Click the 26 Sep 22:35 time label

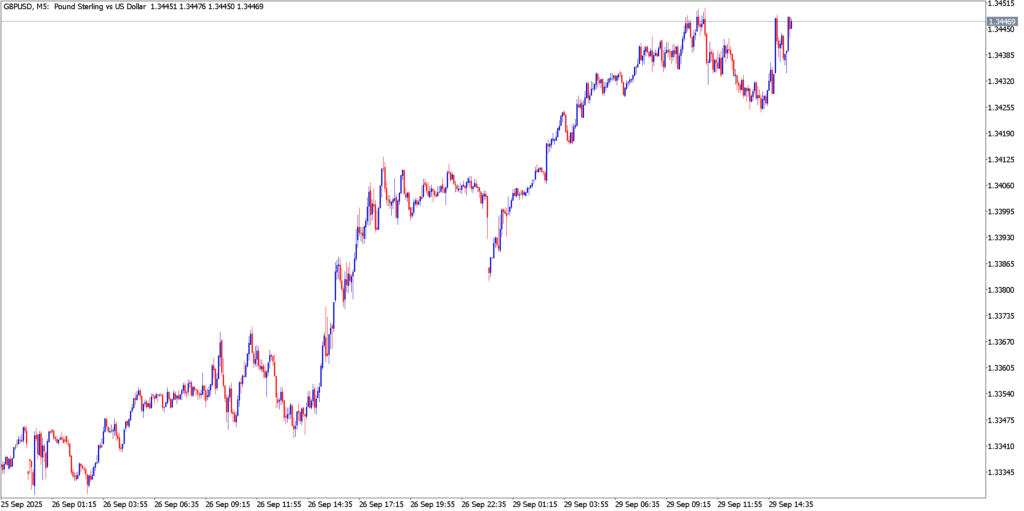point(487,504)
